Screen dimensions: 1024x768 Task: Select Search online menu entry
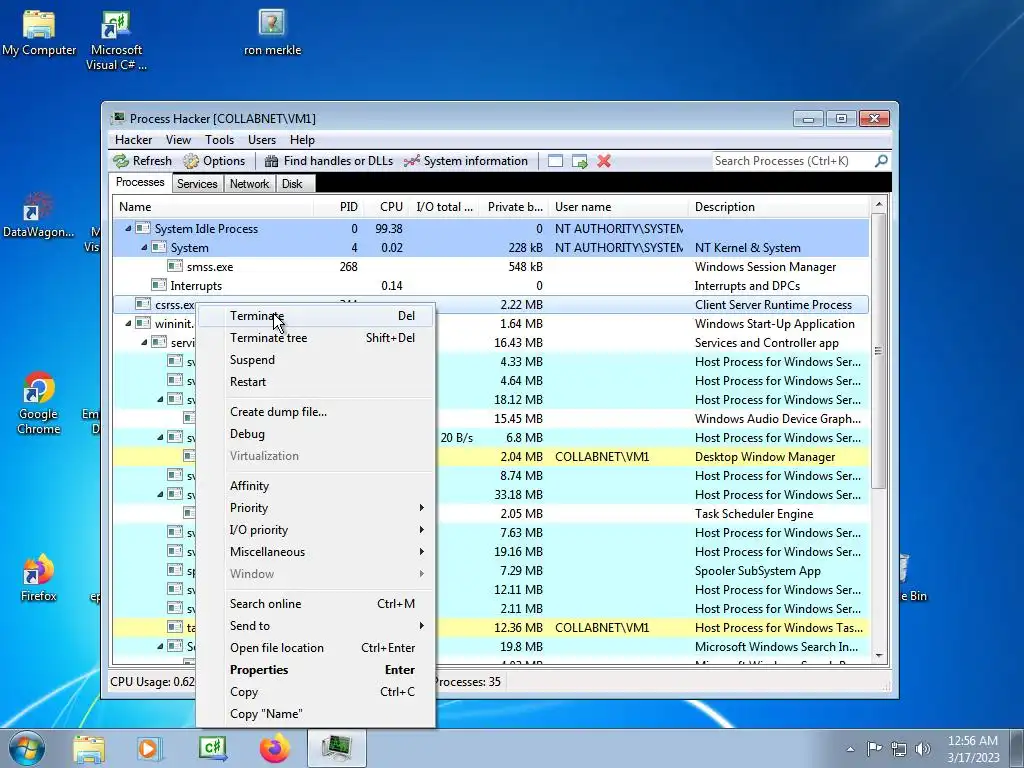[316, 604]
